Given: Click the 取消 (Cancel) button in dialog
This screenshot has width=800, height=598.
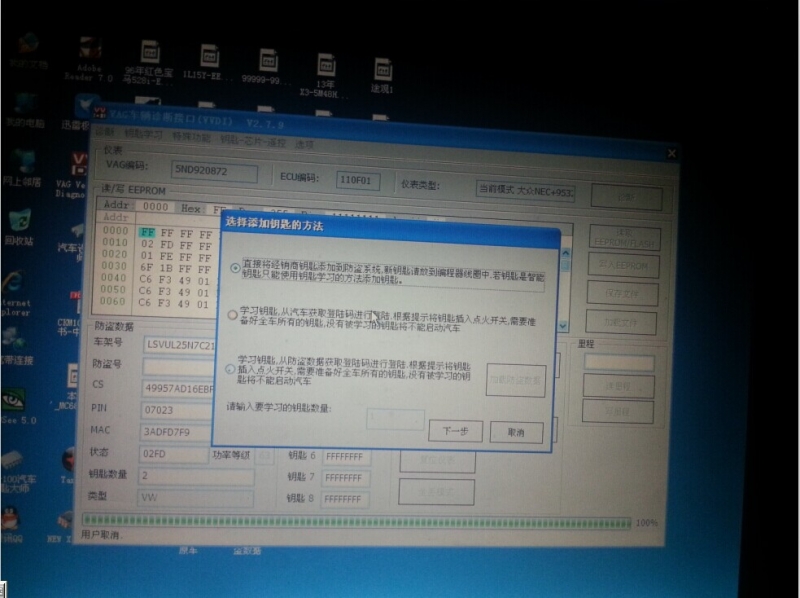Looking at the screenshot, I should [x=516, y=433].
